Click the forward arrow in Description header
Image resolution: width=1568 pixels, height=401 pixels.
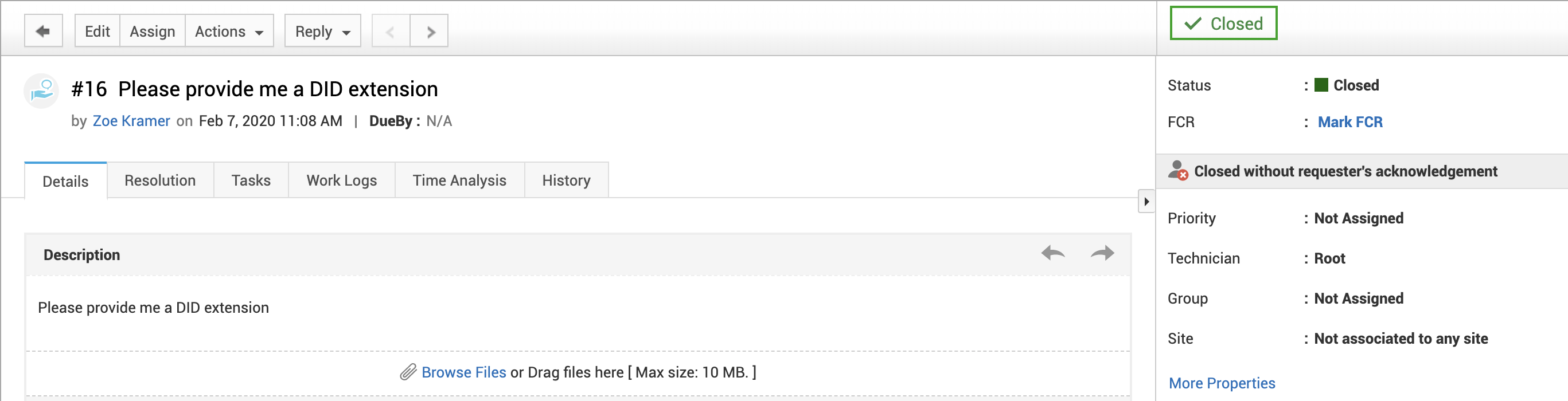[1102, 253]
